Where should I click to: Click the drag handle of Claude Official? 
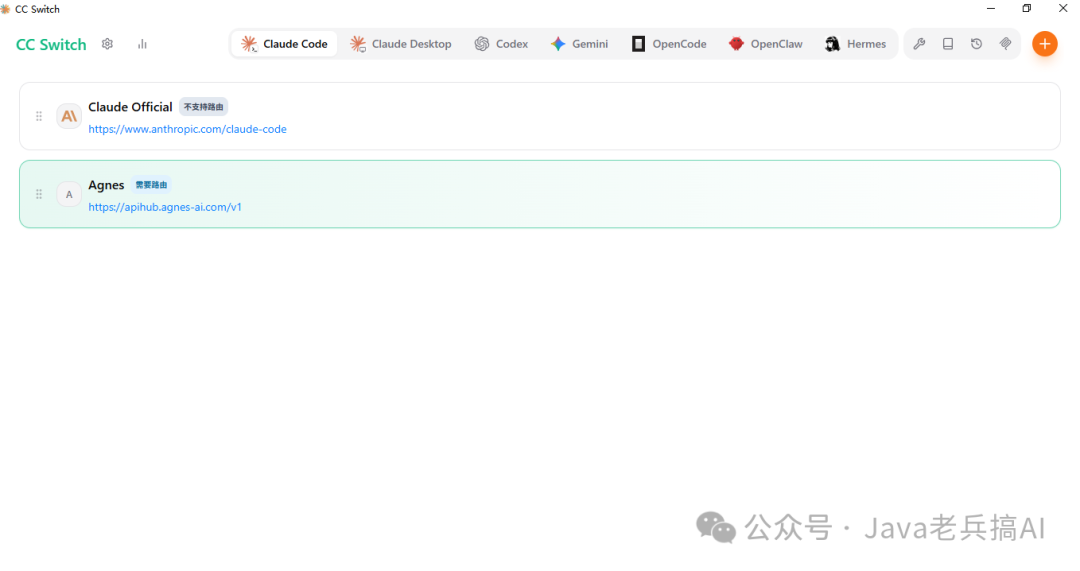[39, 116]
